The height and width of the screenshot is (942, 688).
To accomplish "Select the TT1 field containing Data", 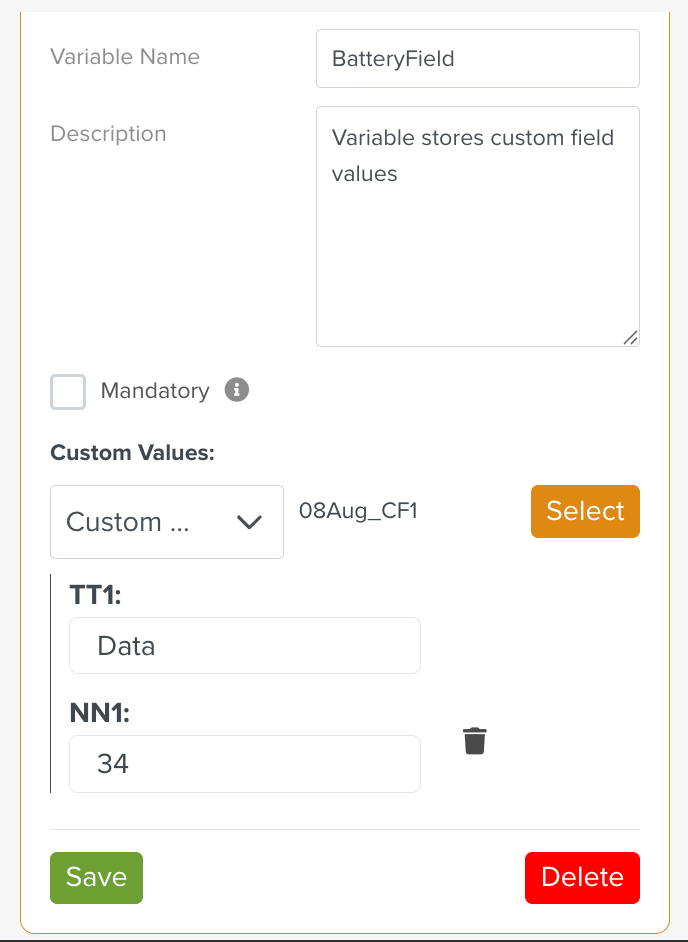I will click(x=244, y=645).
